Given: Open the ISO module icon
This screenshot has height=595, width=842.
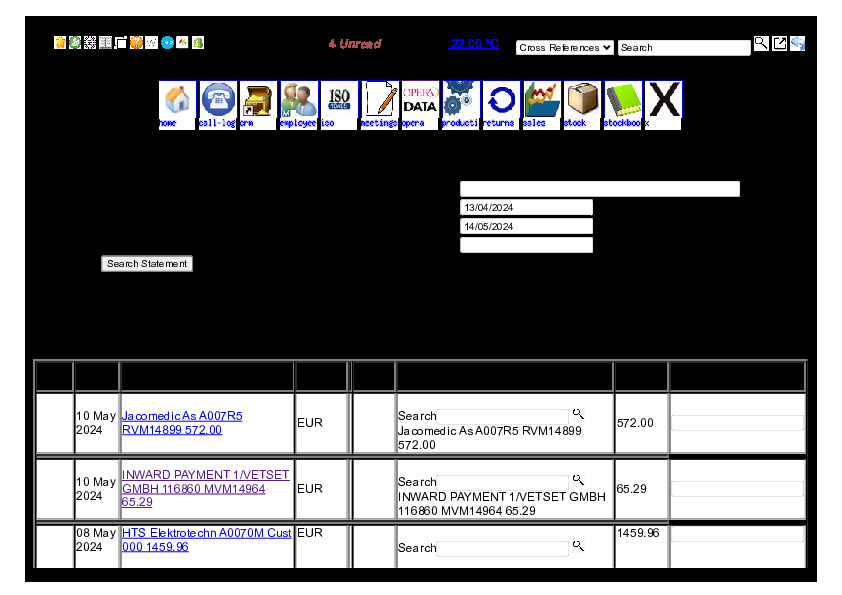Looking at the screenshot, I should pos(339,101).
